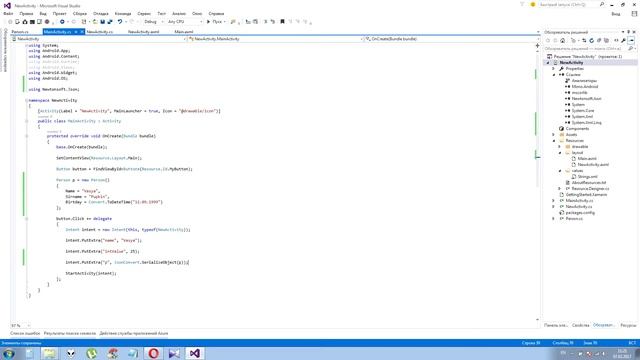
Task: Switch to the Main.axml editor tab
Action: point(184,32)
